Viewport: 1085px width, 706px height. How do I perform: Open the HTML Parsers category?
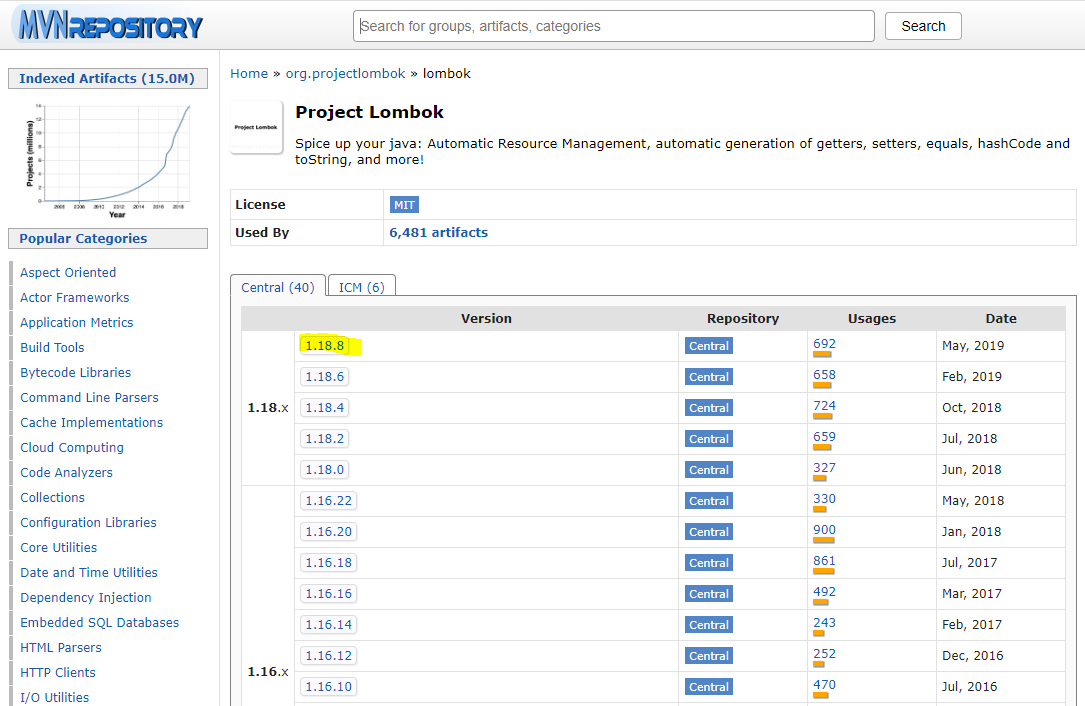[x=61, y=647]
